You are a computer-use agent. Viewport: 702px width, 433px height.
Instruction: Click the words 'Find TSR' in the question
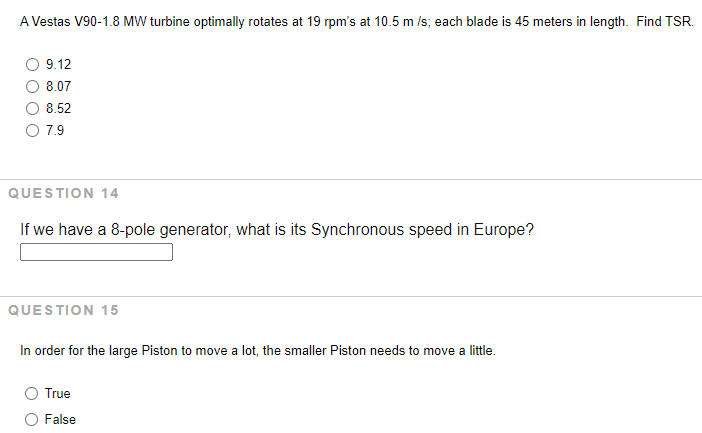pyautogui.click(x=665, y=21)
